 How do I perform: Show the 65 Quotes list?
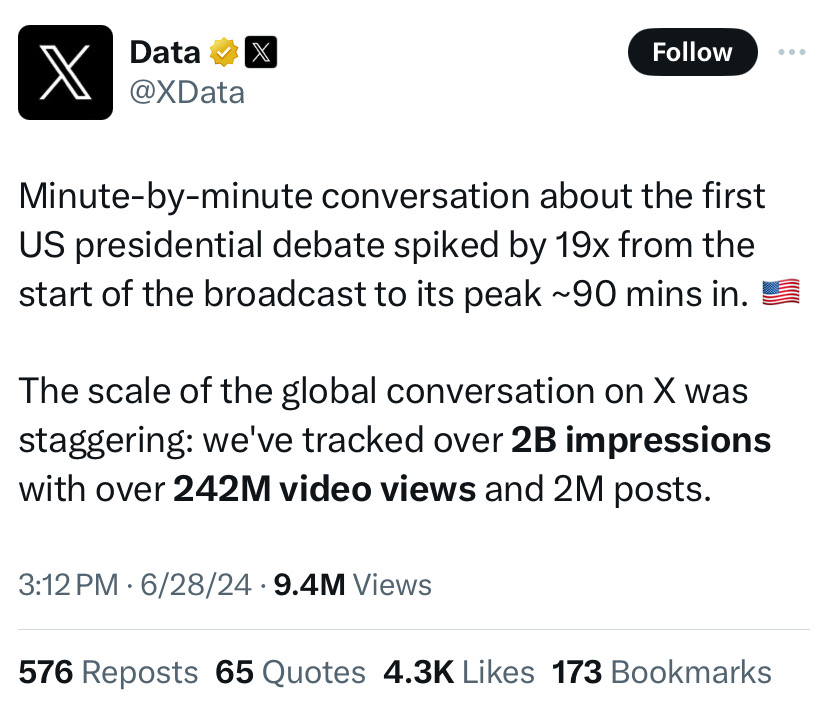(290, 672)
